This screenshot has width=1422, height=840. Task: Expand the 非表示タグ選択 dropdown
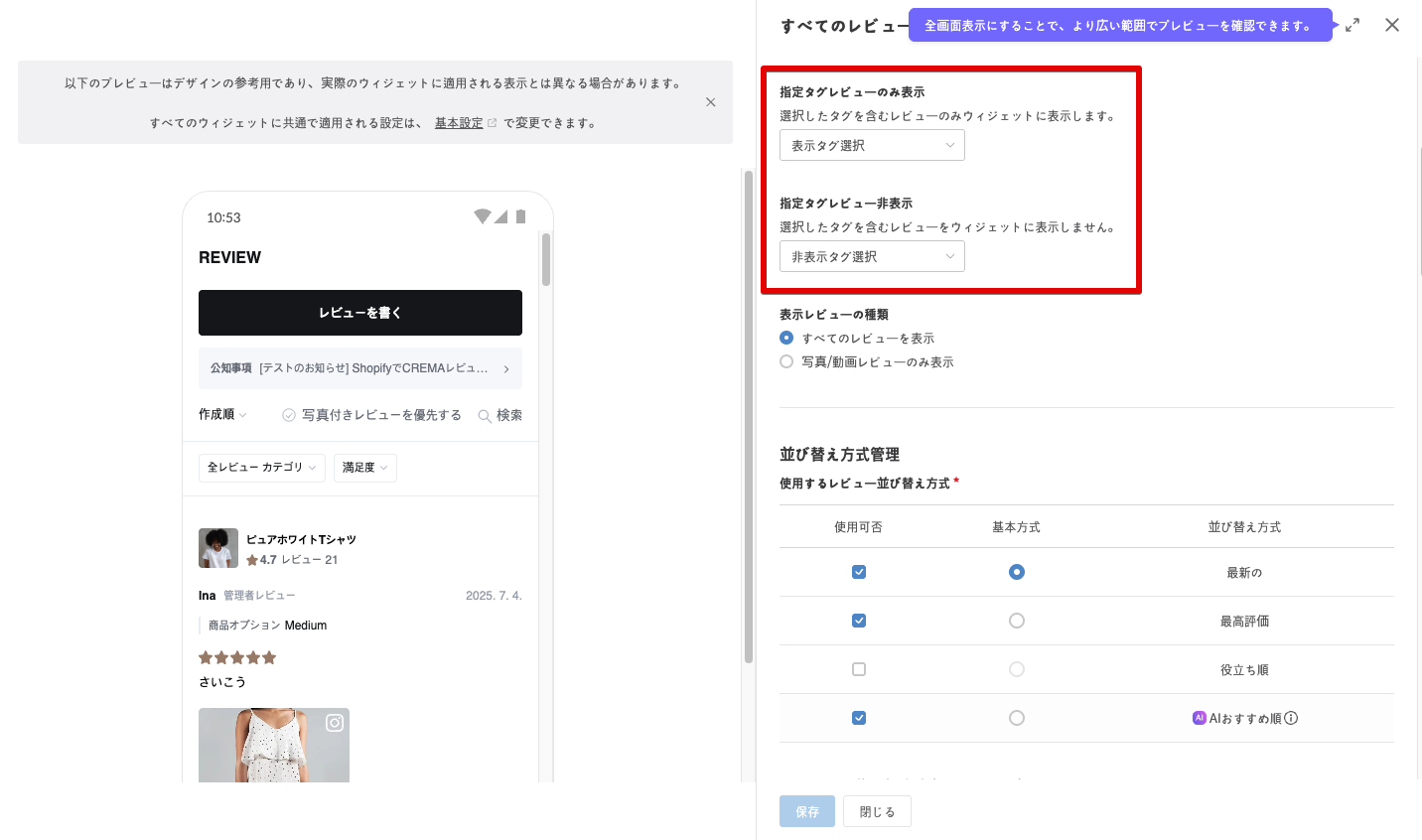coord(871,257)
